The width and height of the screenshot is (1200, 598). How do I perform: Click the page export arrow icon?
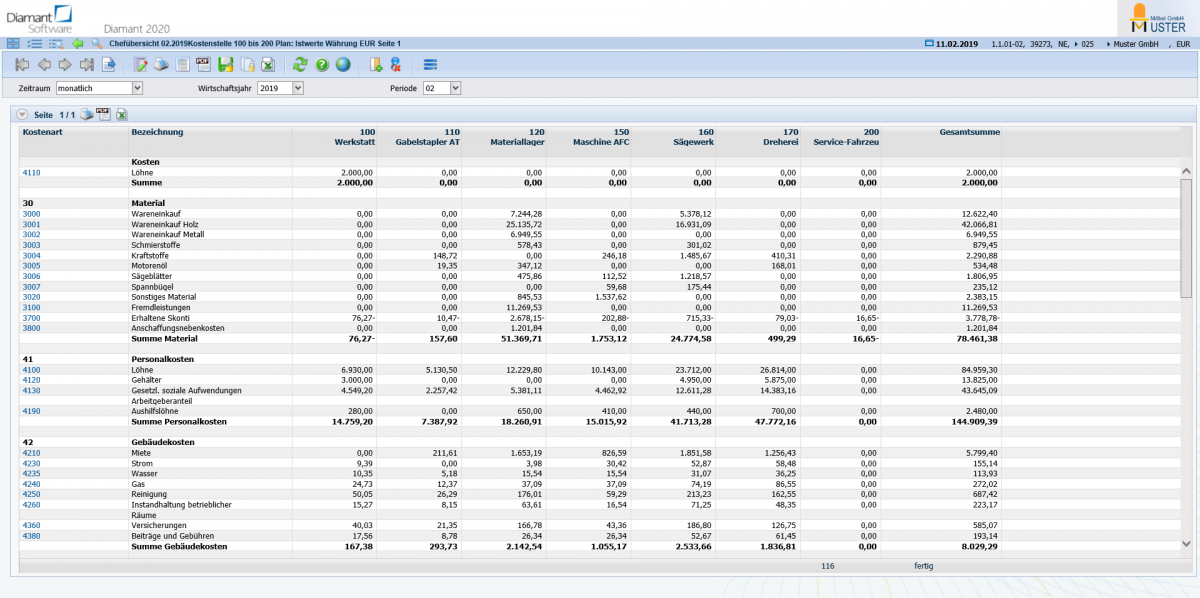point(109,65)
